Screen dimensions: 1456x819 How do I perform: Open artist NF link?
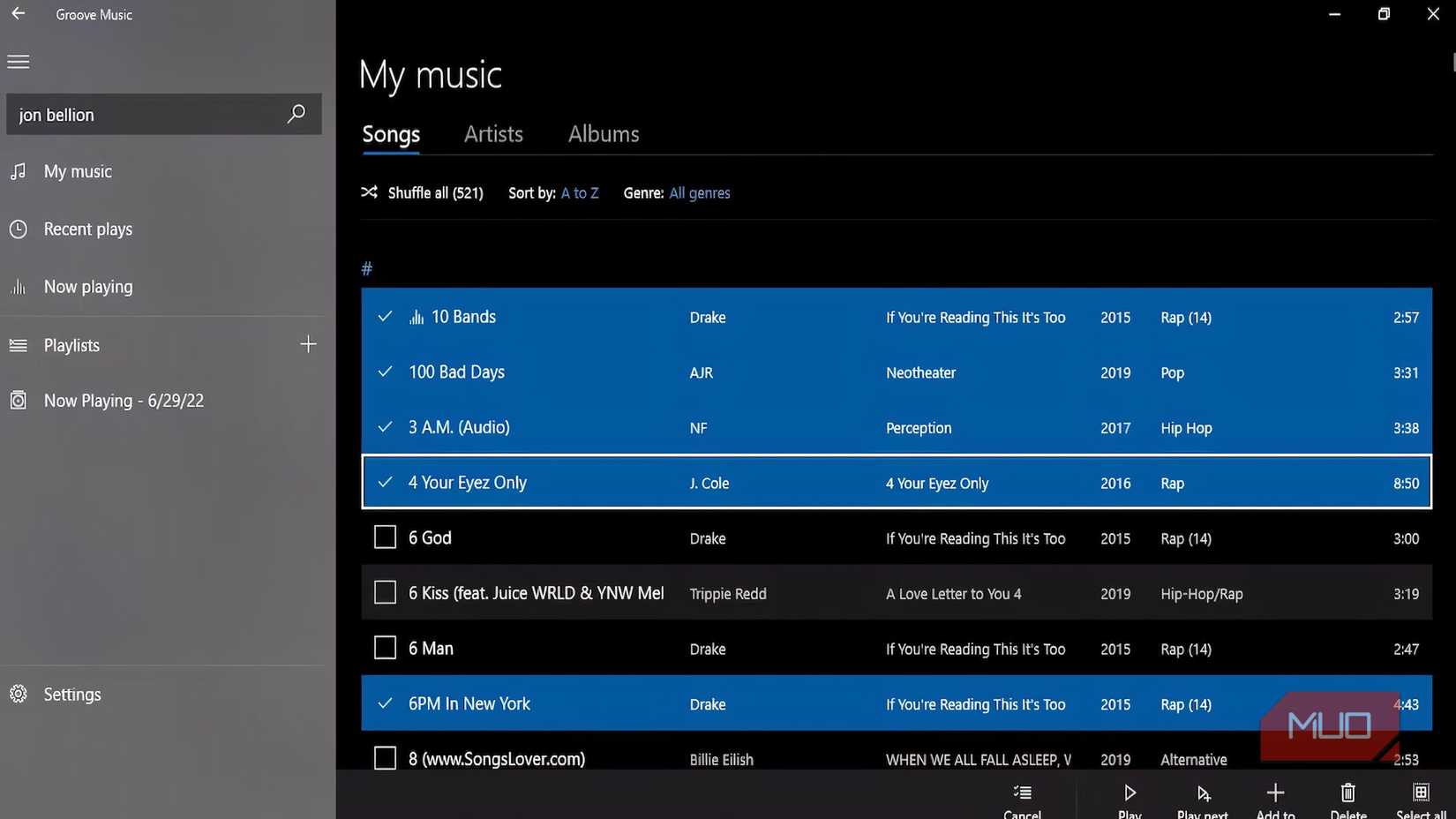pos(698,428)
